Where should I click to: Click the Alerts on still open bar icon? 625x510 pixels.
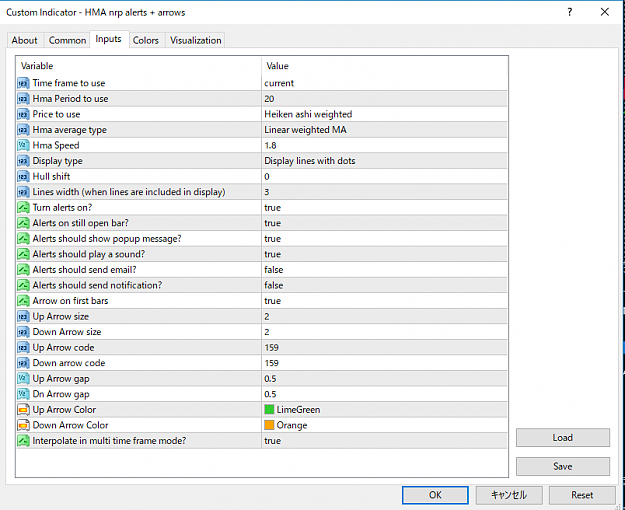click(23, 223)
